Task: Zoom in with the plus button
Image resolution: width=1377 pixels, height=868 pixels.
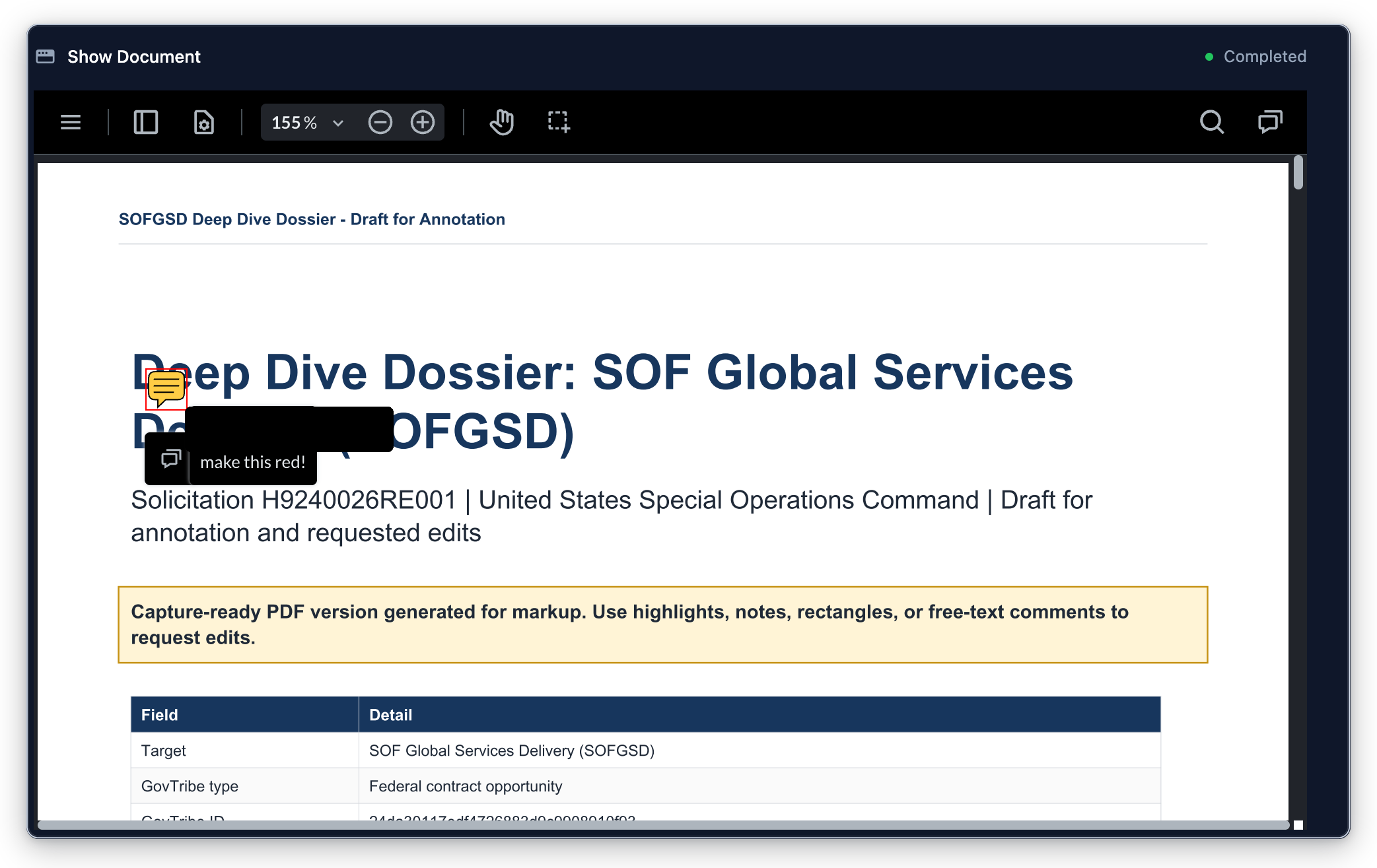Action: coord(423,122)
